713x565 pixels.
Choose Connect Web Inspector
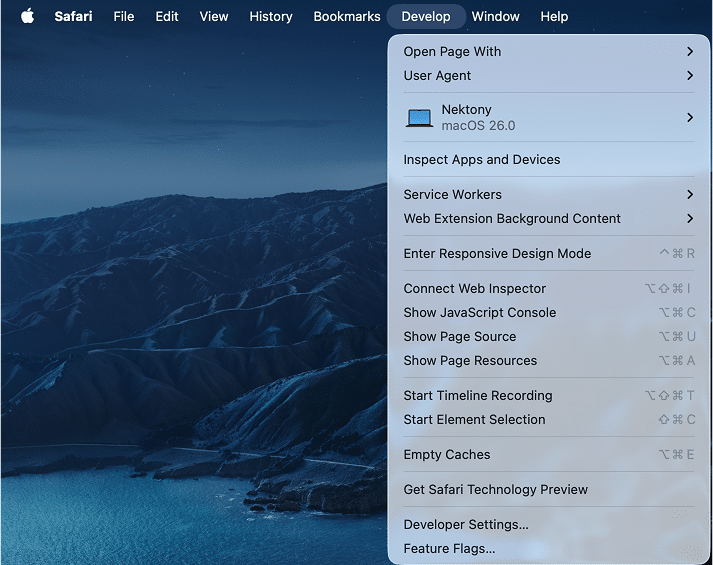(475, 288)
